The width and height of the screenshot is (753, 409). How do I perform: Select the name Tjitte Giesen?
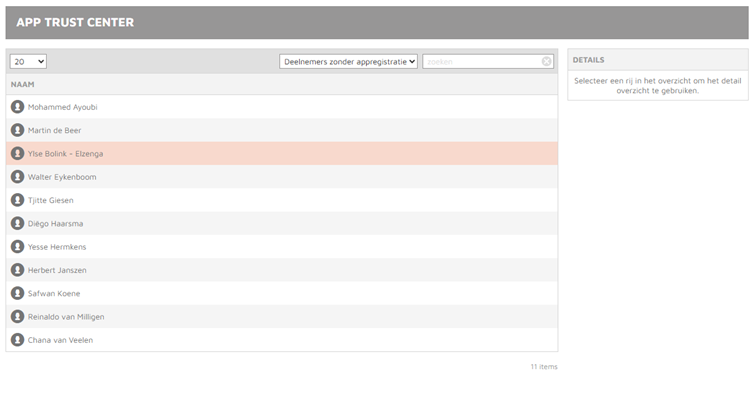[50, 200]
